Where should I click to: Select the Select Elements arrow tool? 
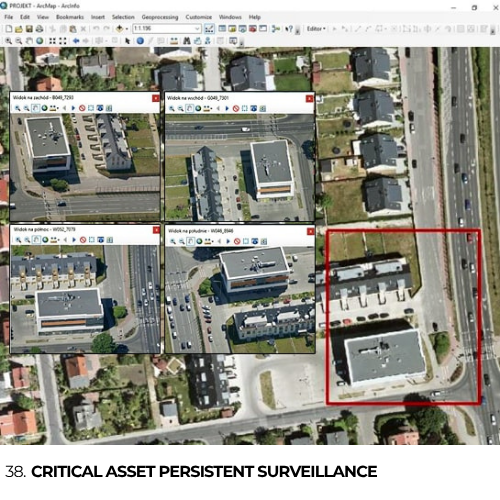pos(127,41)
